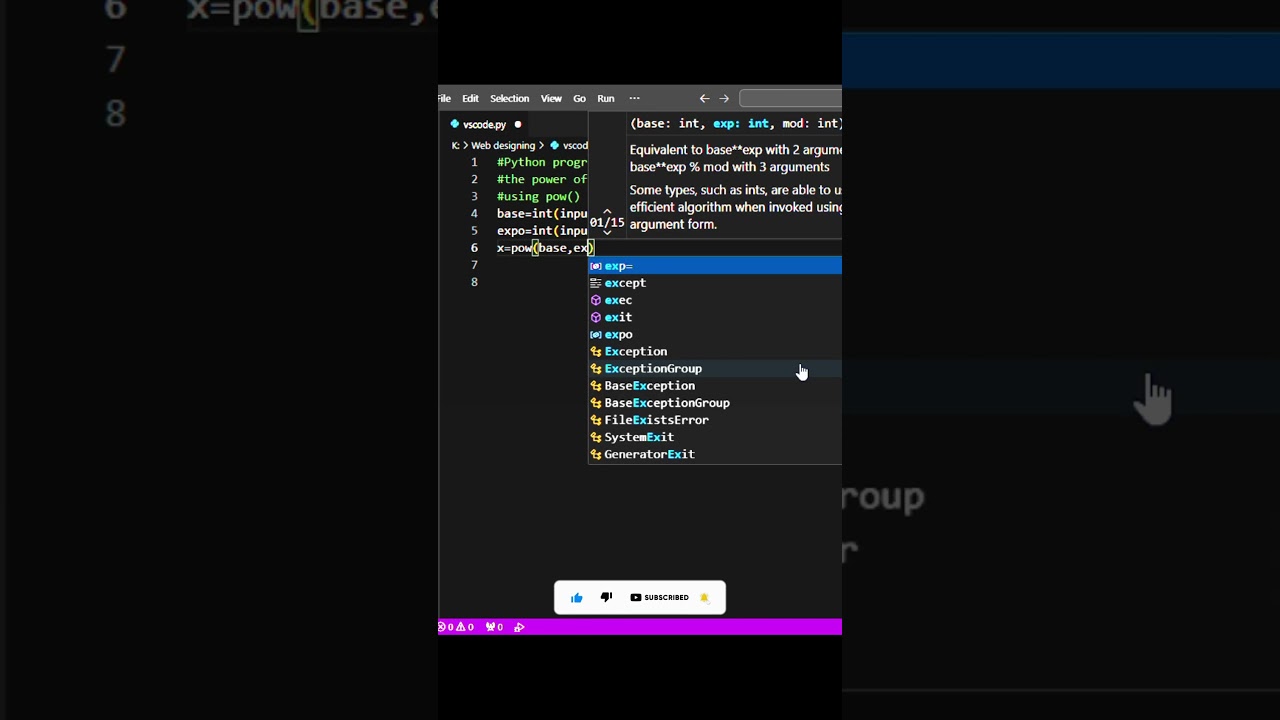Image resolution: width=1280 pixels, height=720 pixels.
Task: Choose the BaseExceptionGroup suggestion
Action: (x=715, y=403)
